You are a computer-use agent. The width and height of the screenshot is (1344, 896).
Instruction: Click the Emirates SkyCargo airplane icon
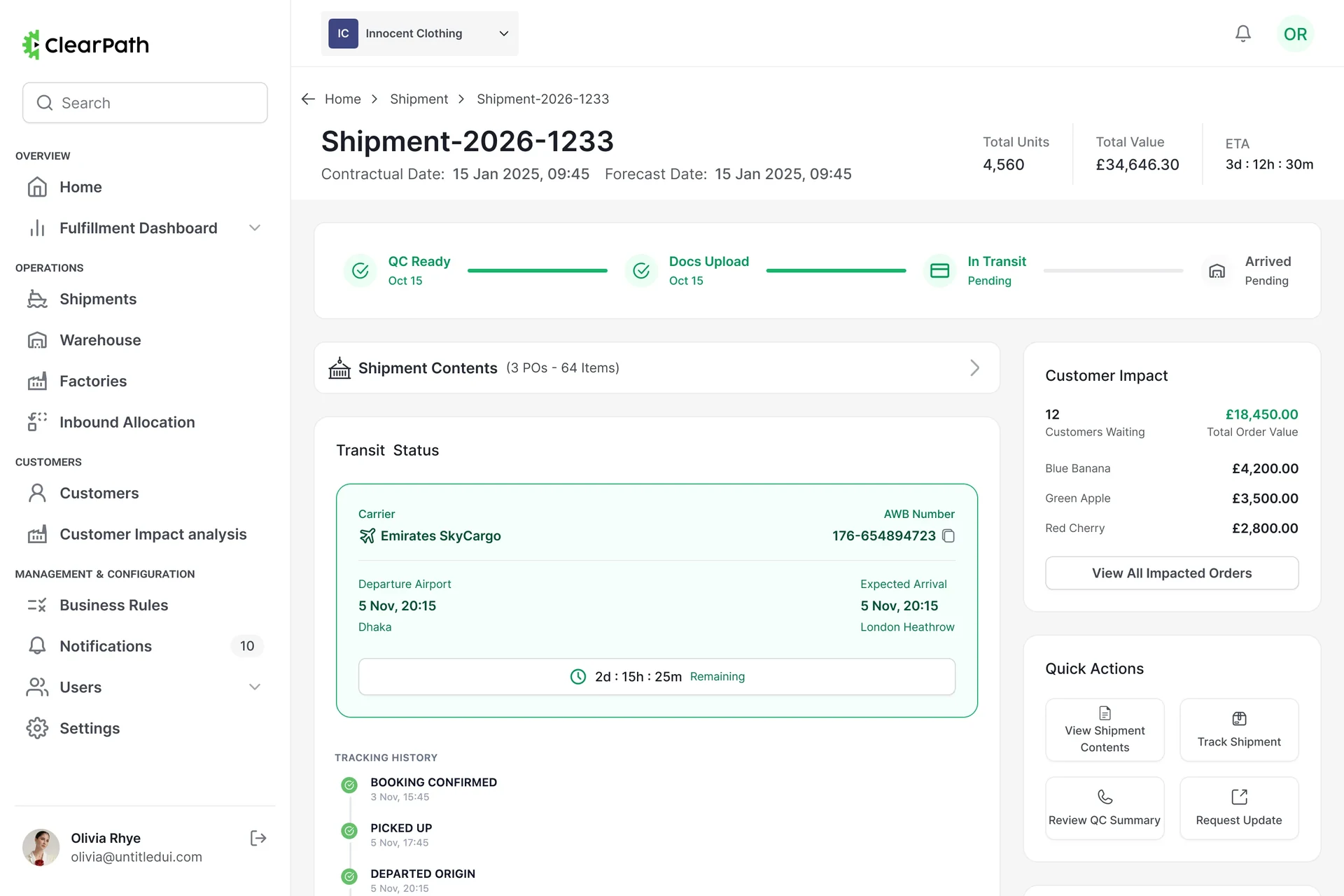point(367,535)
